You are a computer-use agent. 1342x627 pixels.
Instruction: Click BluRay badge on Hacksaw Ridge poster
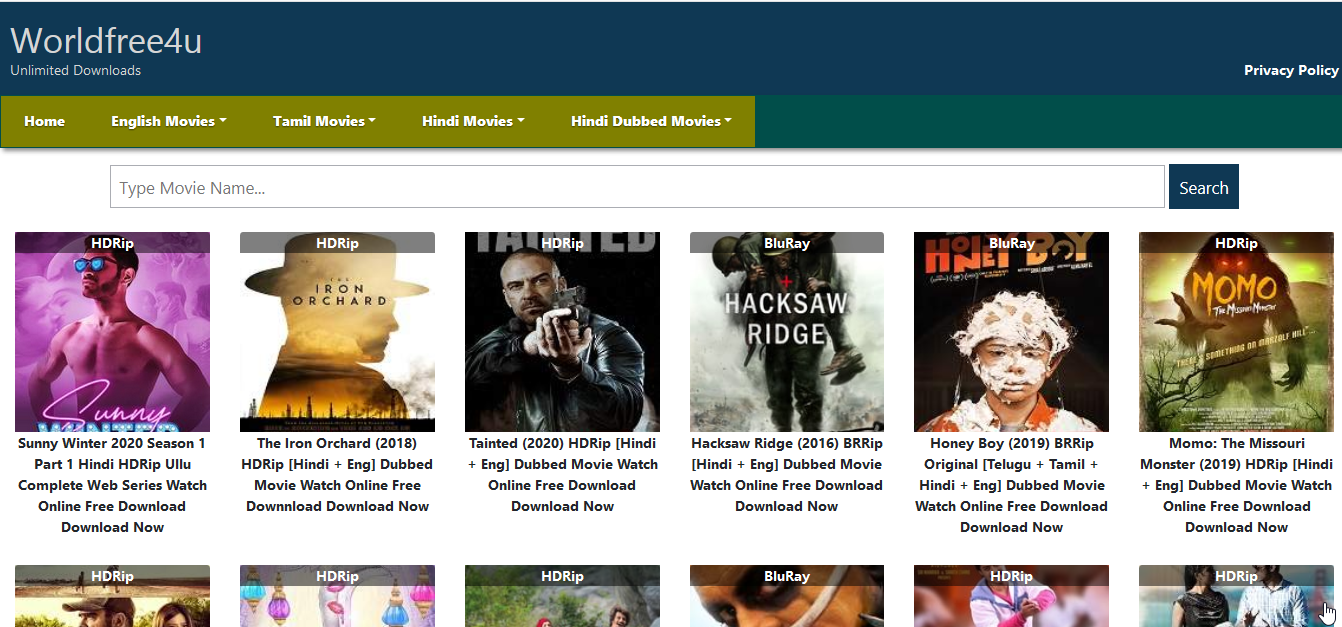click(787, 243)
